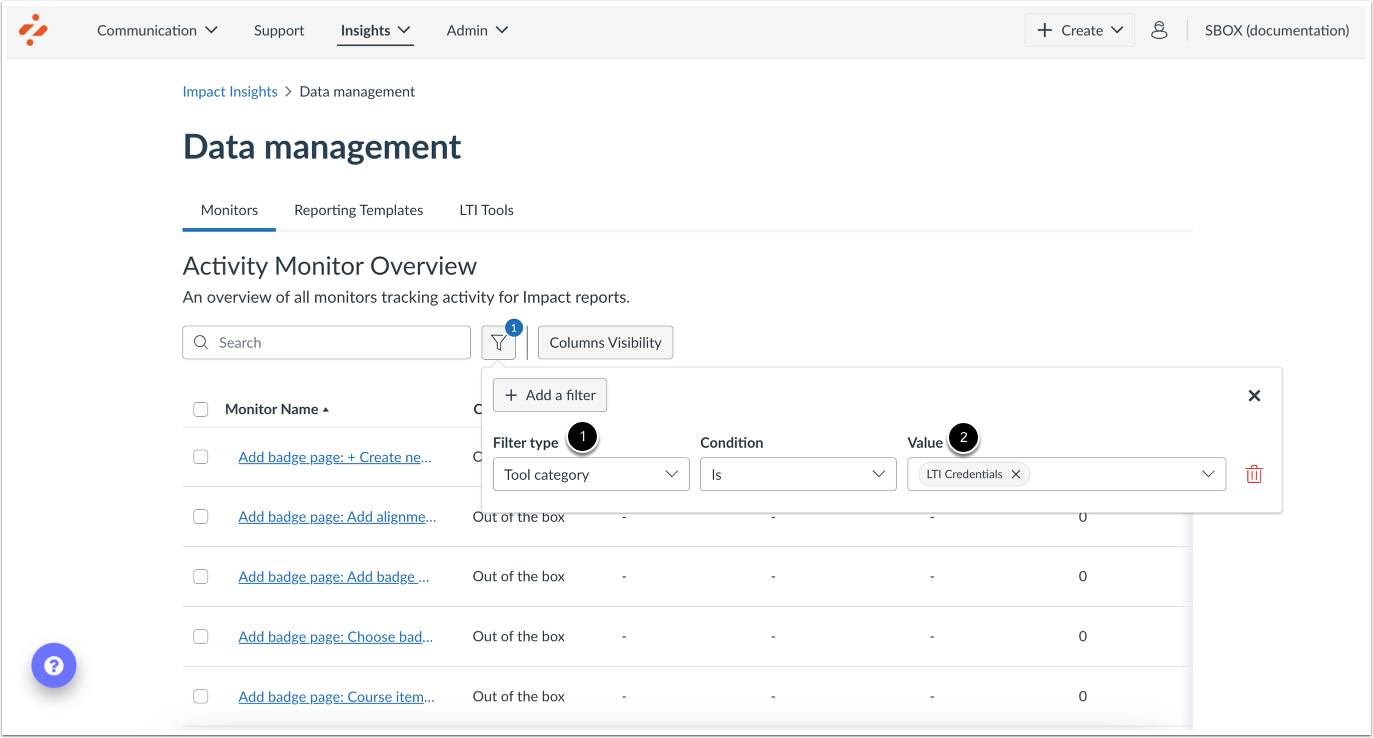Click the Data management breadcrumb text
Screen dimensions: 1373x738
click(x=357, y=91)
